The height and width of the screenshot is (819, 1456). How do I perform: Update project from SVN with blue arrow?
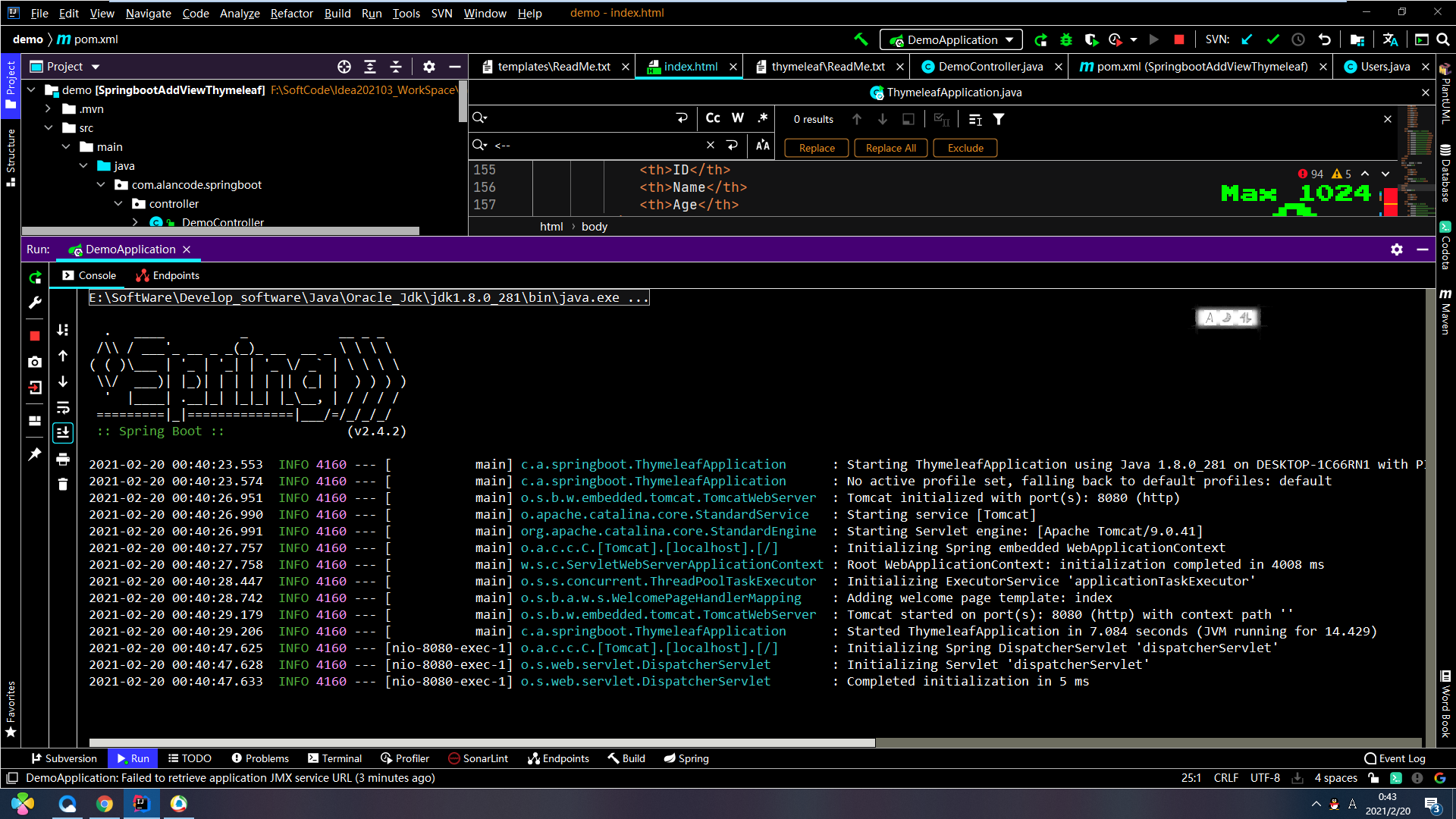1247,39
